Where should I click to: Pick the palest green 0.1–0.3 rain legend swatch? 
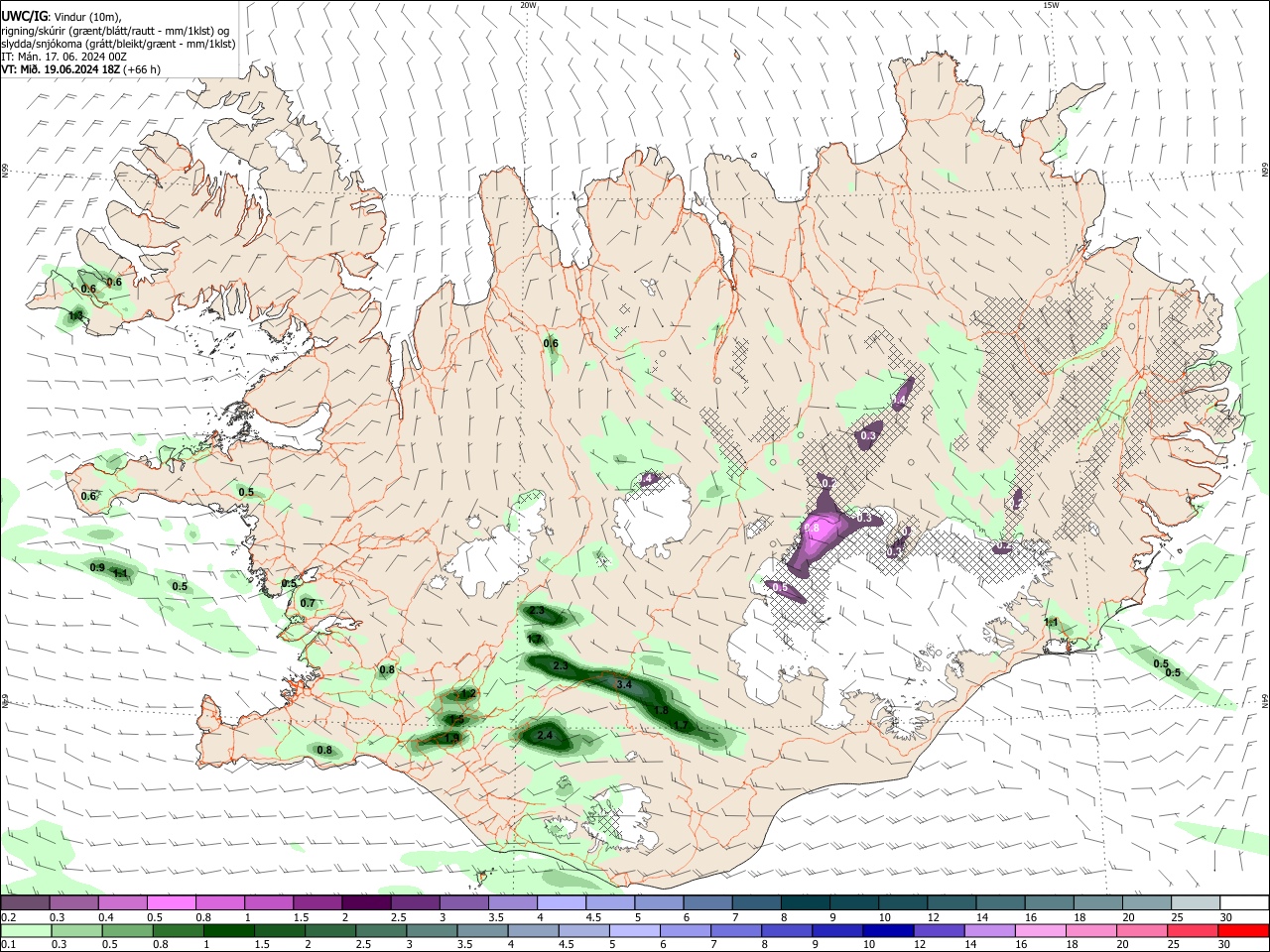26,930
